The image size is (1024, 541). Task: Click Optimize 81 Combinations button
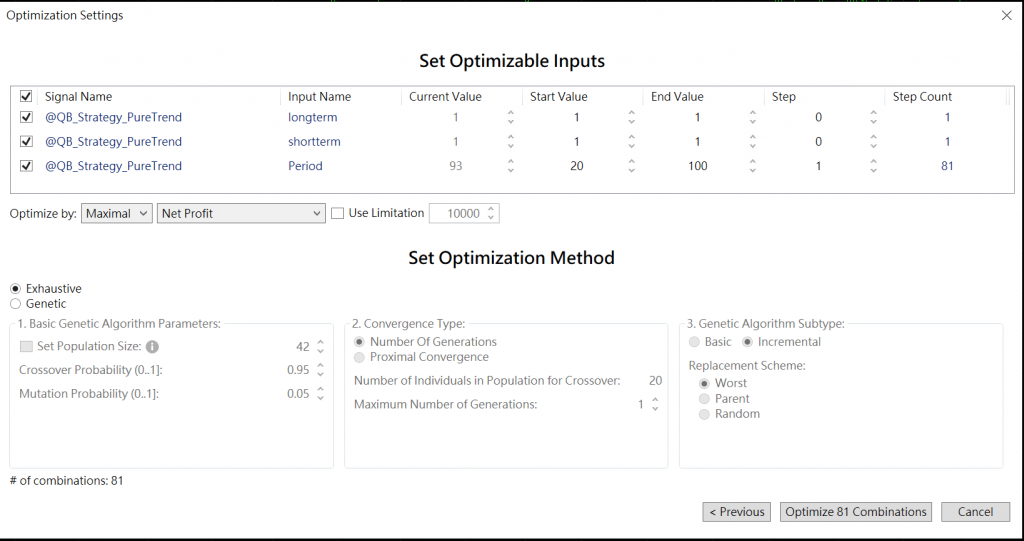pyautogui.click(x=855, y=512)
